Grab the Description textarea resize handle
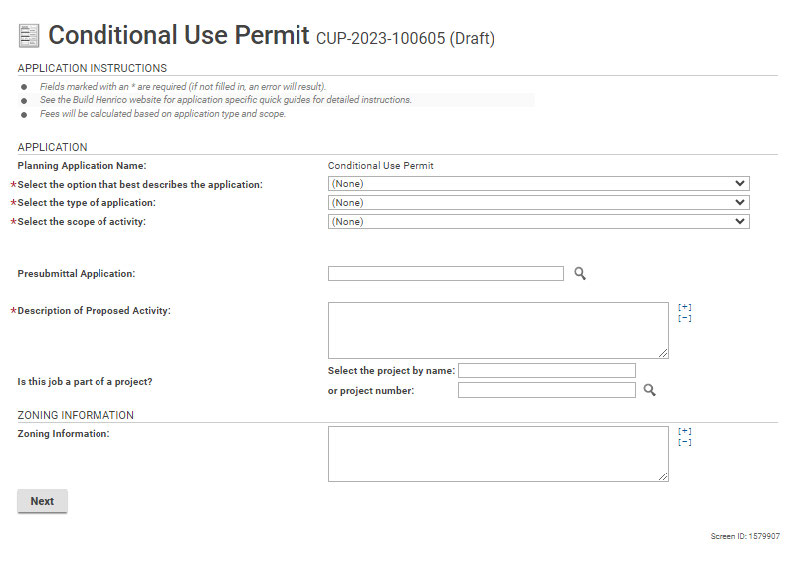This screenshot has width=791, height=569. click(x=664, y=353)
